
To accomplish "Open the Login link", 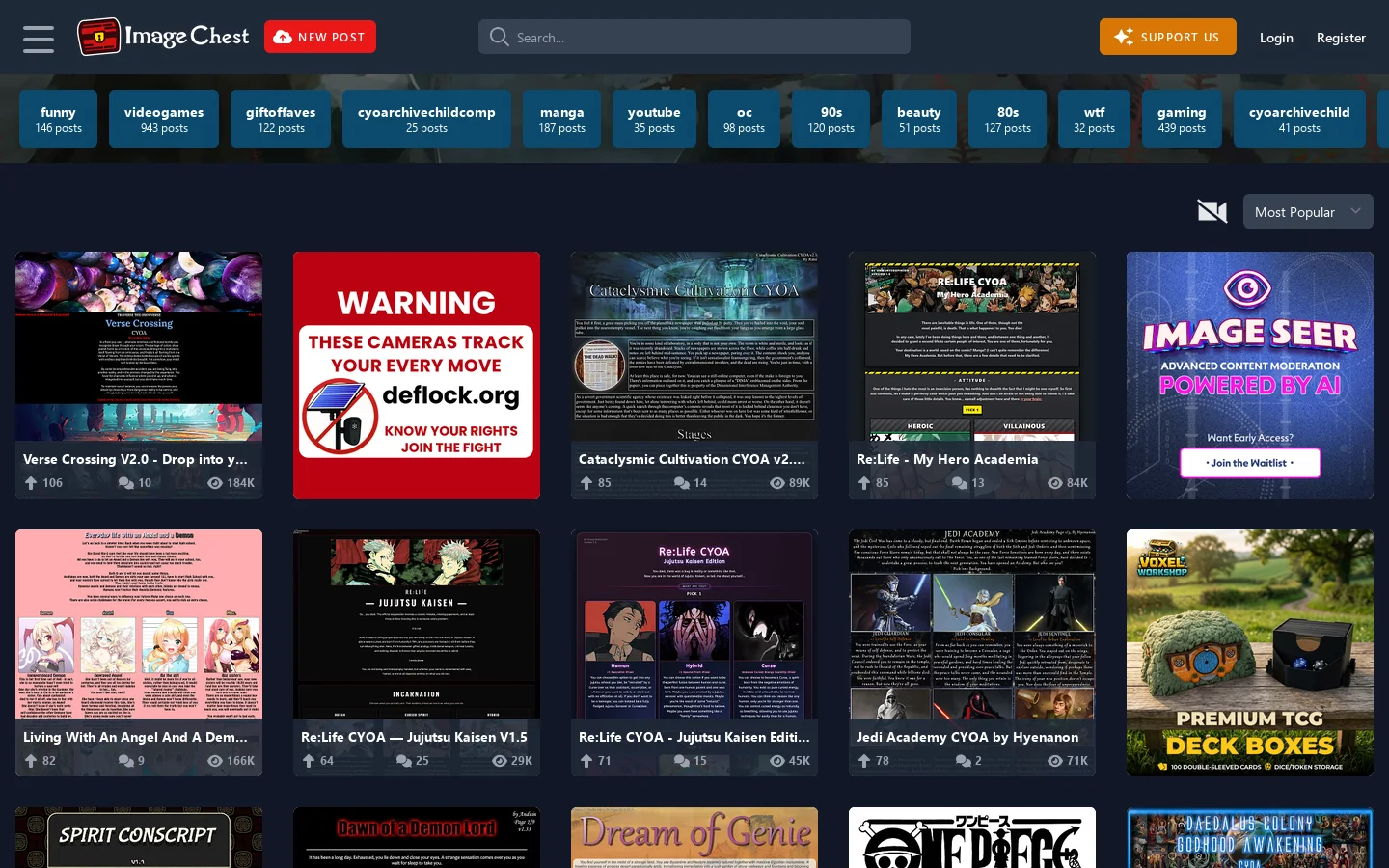I will (x=1276, y=38).
